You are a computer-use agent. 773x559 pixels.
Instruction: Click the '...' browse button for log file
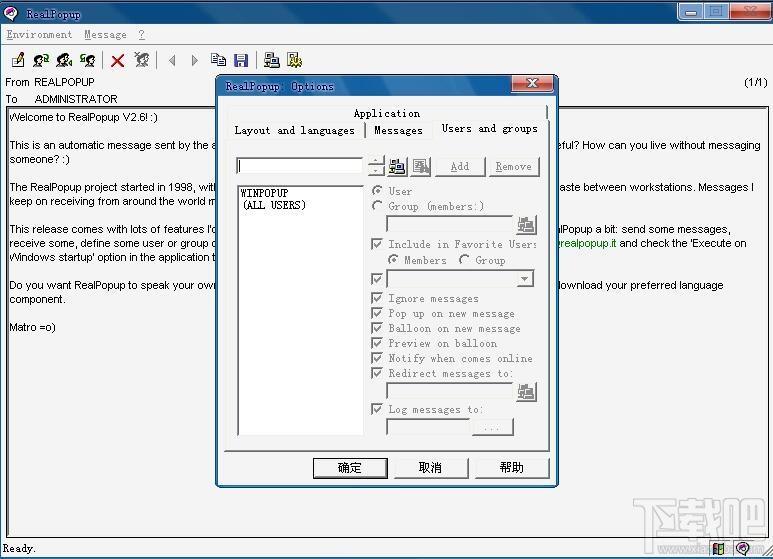coord(492,427)
